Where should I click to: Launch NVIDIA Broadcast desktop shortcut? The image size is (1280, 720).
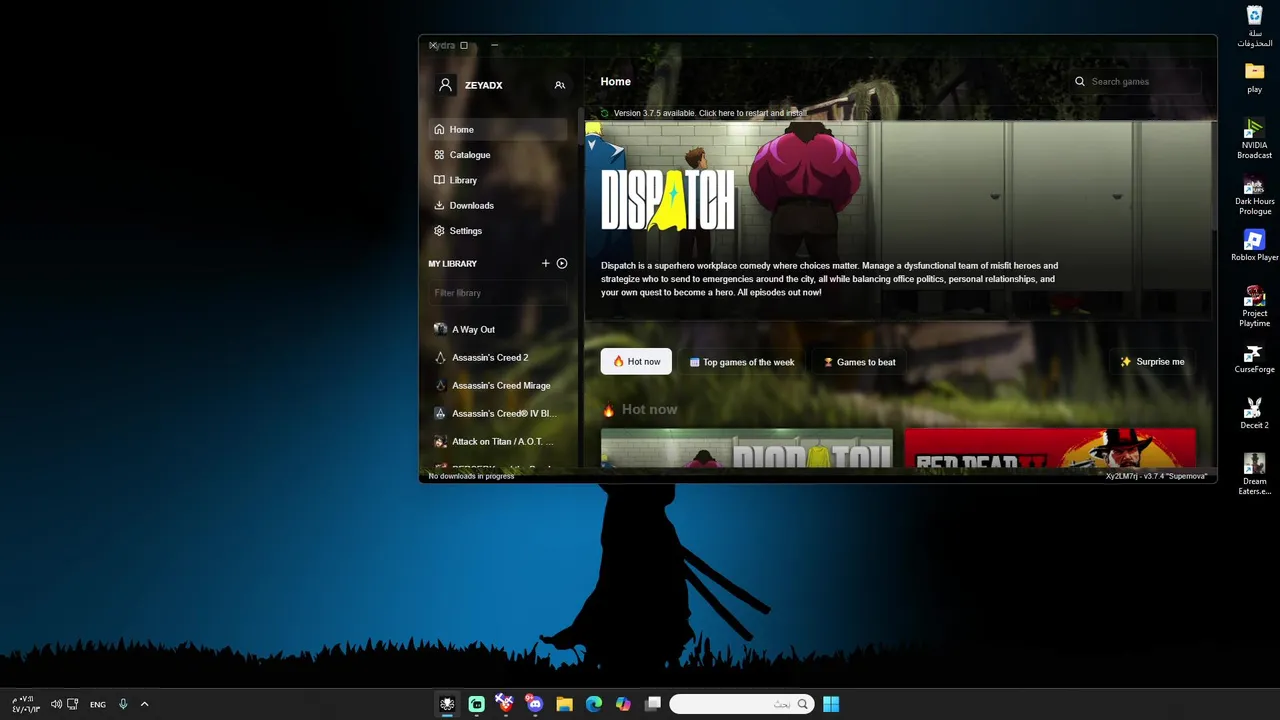pos(1254,139)
